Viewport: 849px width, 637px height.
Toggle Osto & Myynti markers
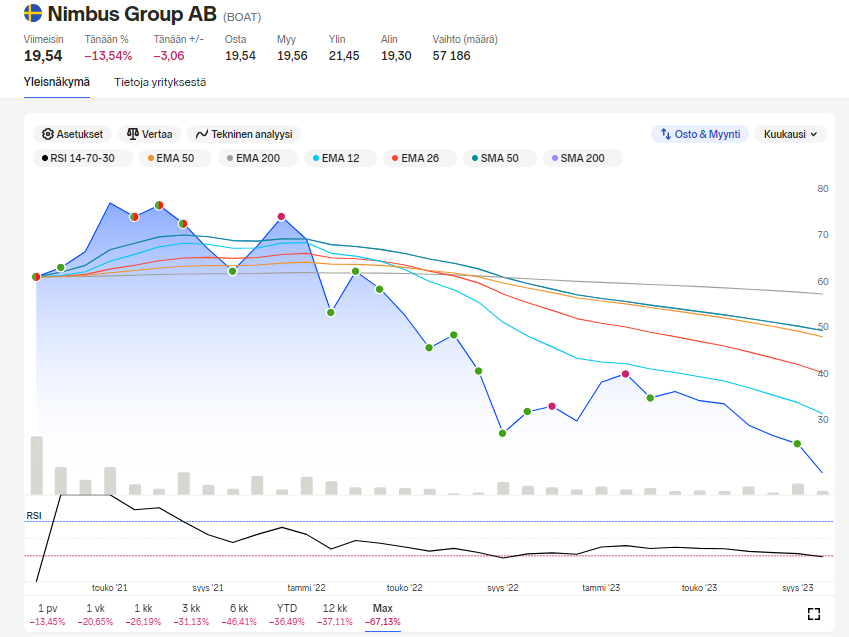699,134
